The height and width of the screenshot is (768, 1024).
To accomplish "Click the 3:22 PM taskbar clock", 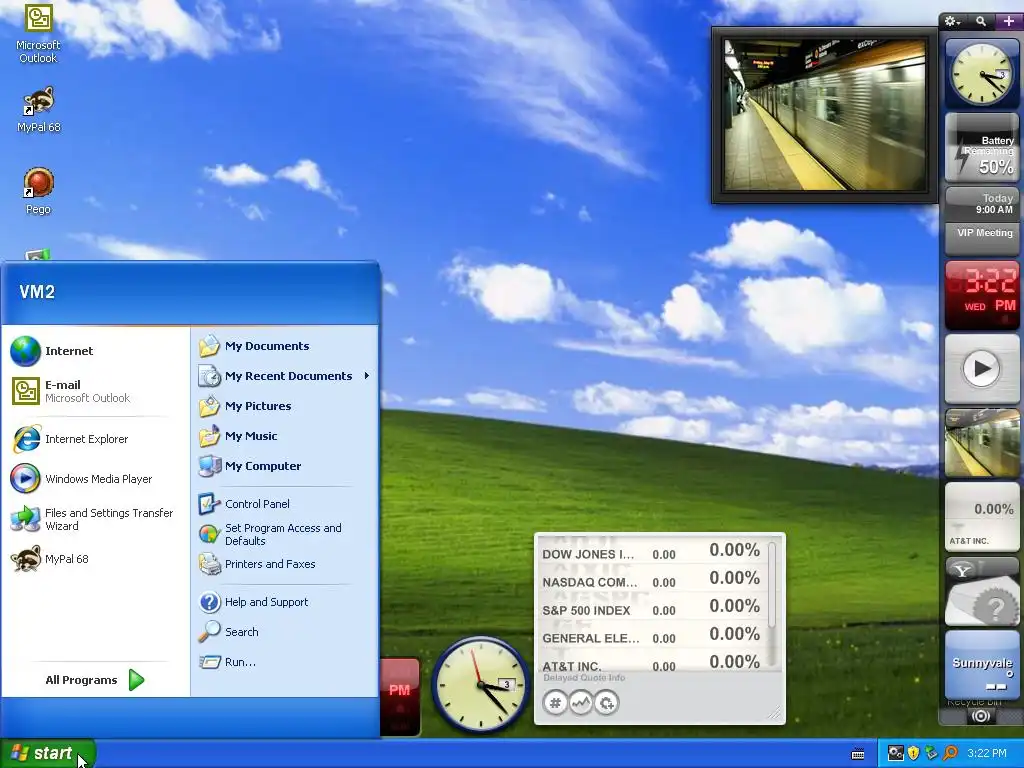I will click(987, 754).
